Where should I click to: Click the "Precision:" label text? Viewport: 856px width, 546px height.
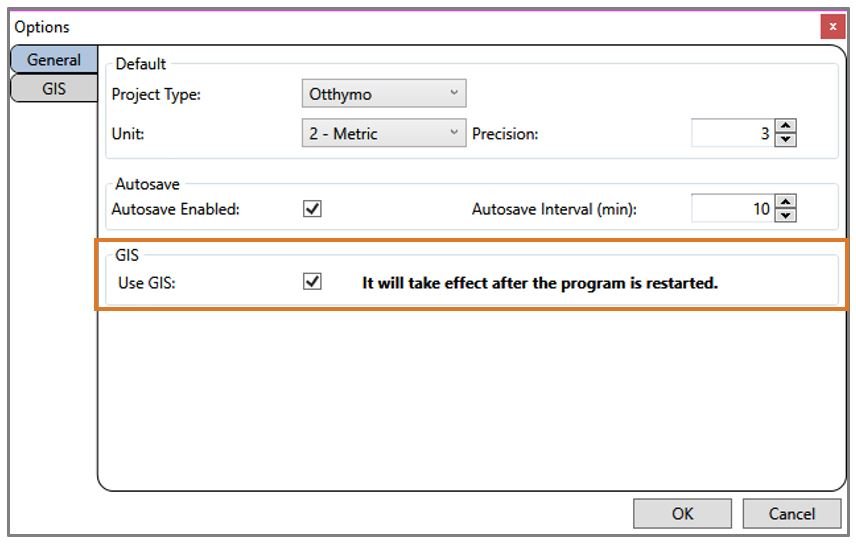(505, 134)
